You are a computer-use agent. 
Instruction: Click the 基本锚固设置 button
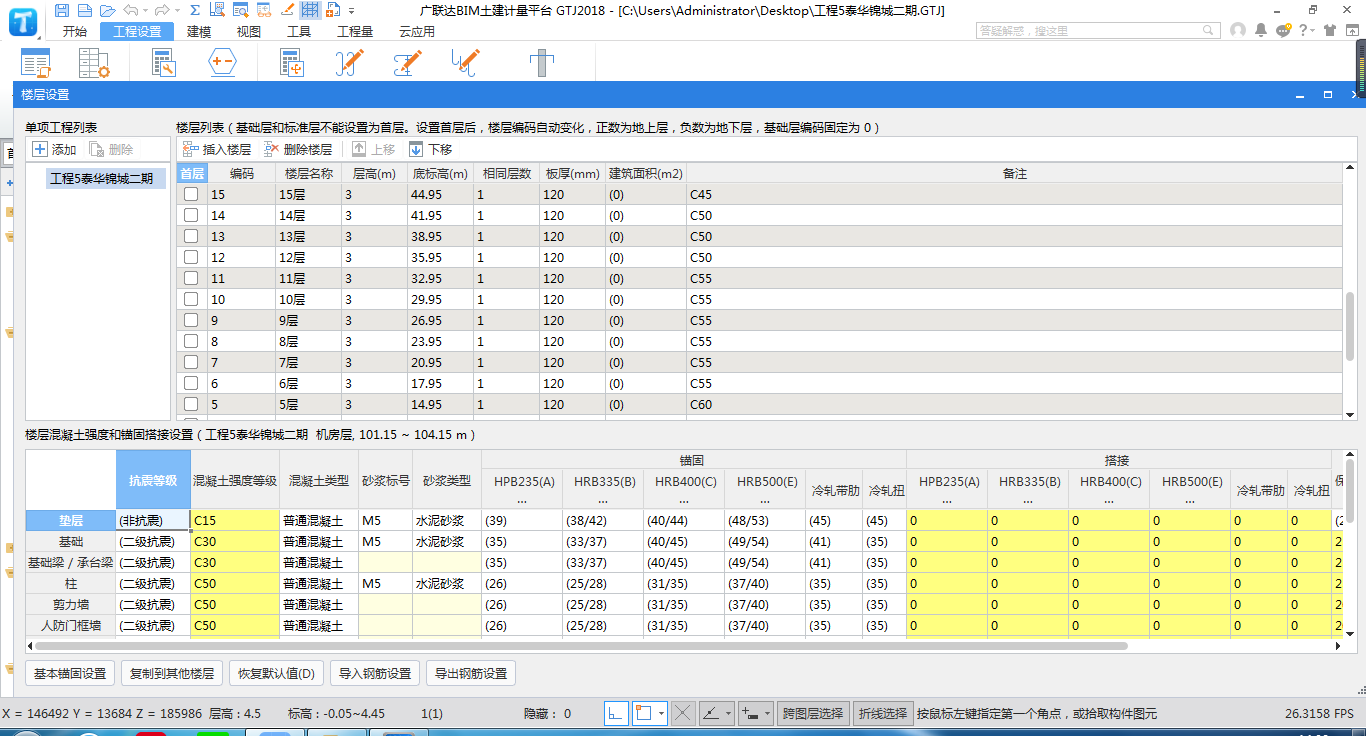(x=70, y=673)
